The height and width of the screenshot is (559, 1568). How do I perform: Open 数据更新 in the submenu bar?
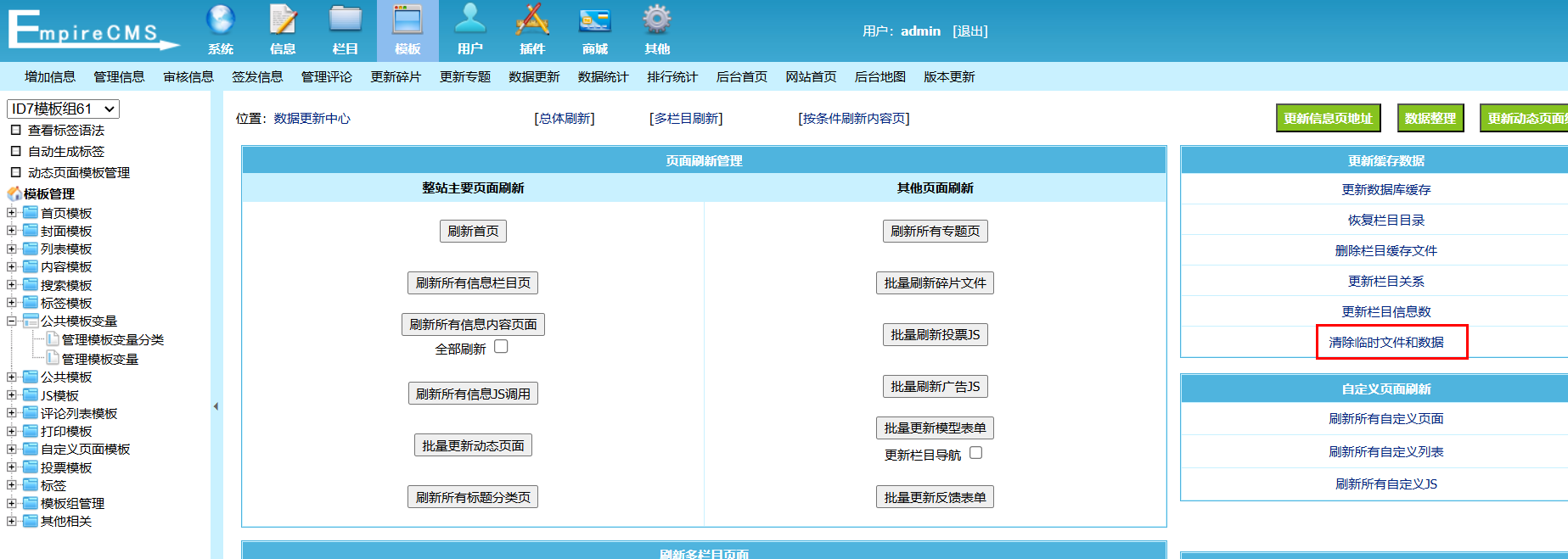[x=534, y=77]
